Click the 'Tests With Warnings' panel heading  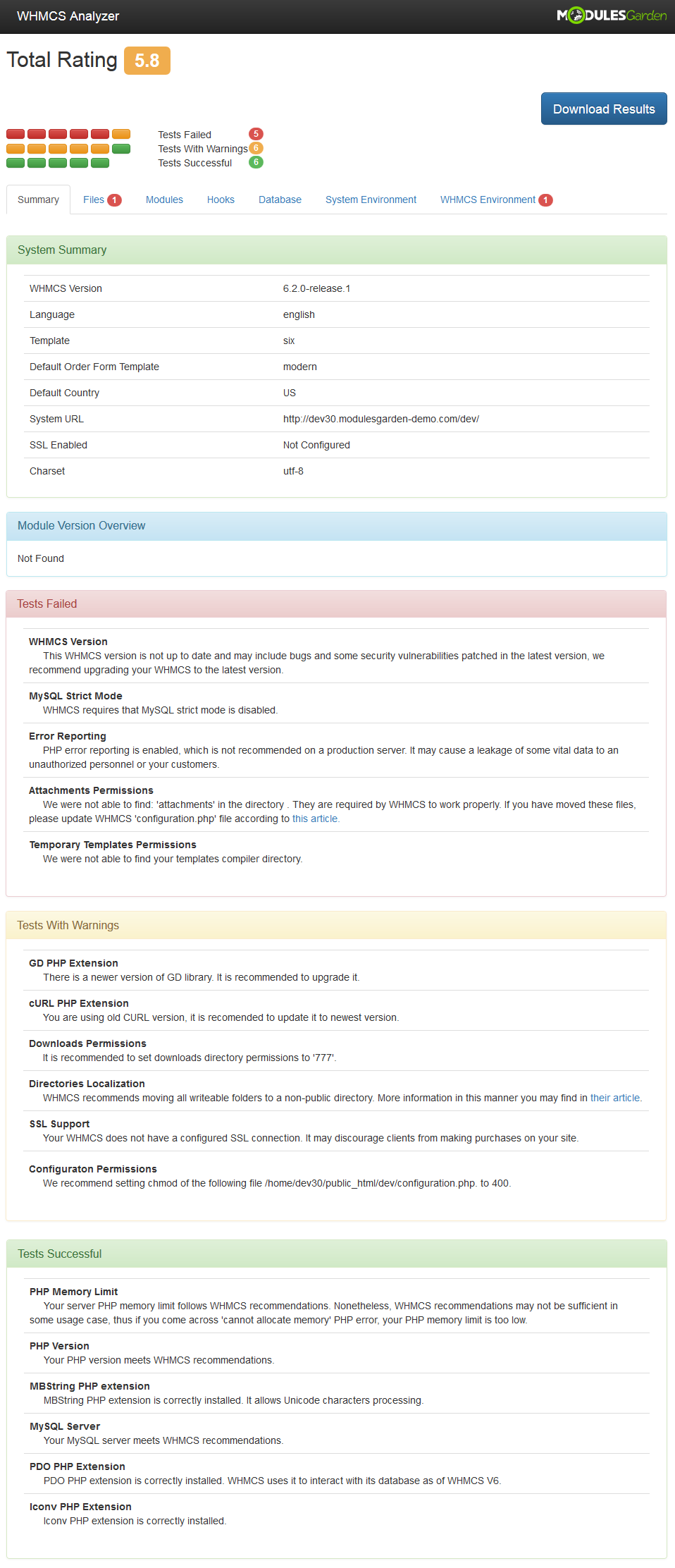(x=336, y=925)
